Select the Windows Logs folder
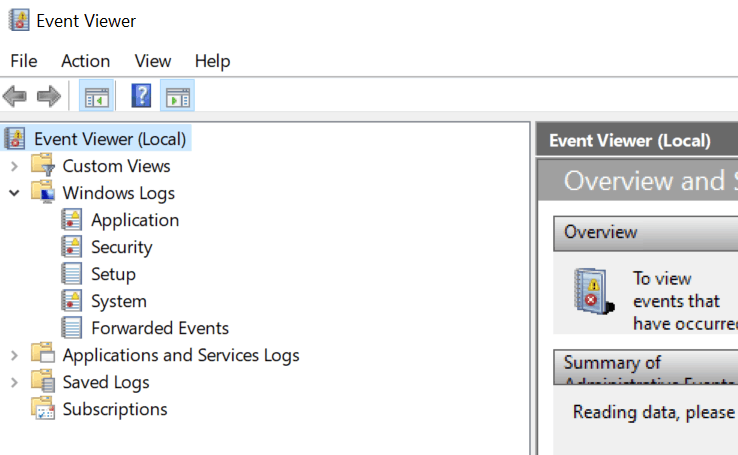 point(119,193)
